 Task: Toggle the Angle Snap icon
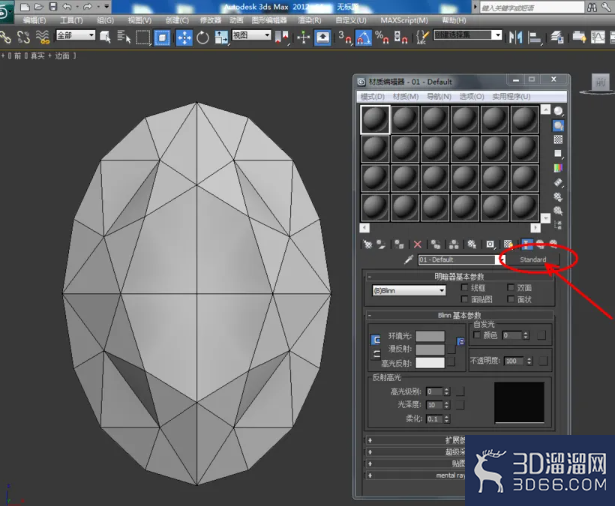click(364, 38)
